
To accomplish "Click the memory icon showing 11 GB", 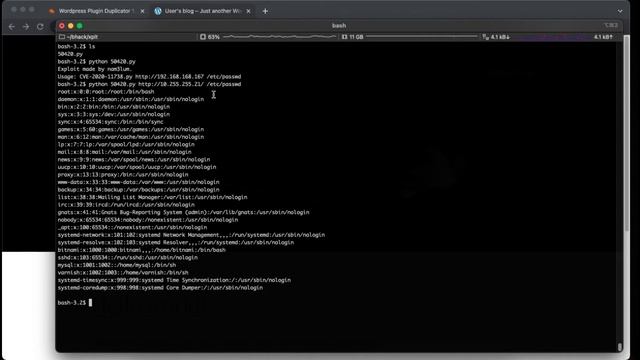I will point(344,37).
